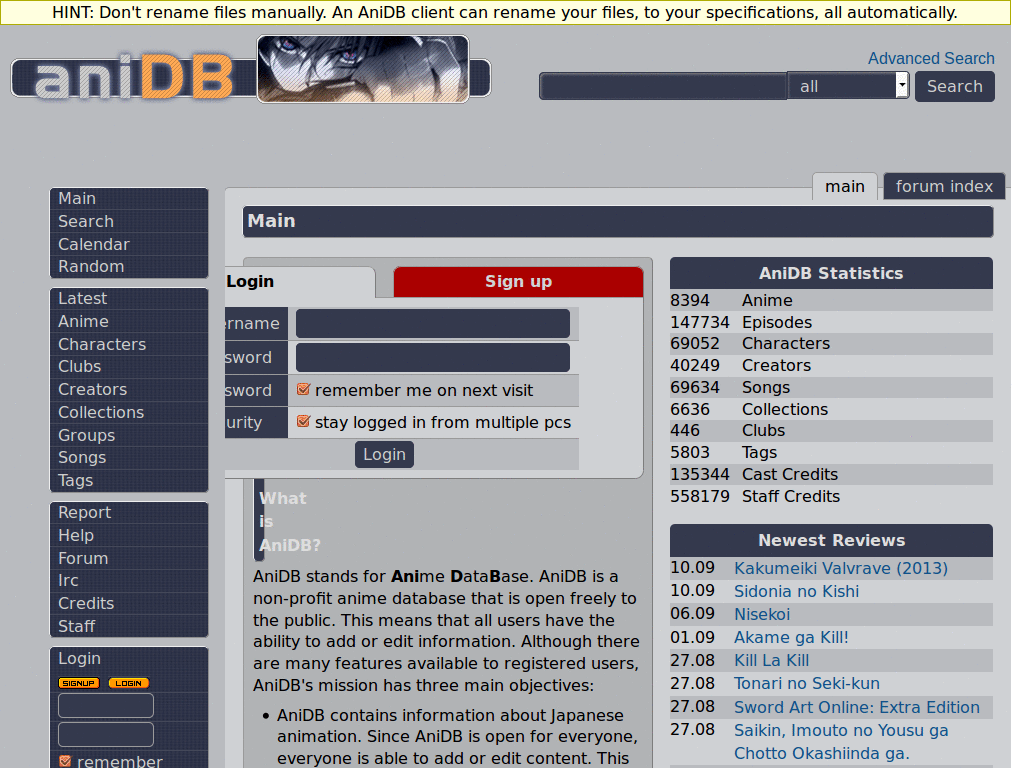Image resolution: width=1024 pixels, height=768 pixels.
Task: Click the '8394 Anime' statistics row
Action: [x=831, y=300]
